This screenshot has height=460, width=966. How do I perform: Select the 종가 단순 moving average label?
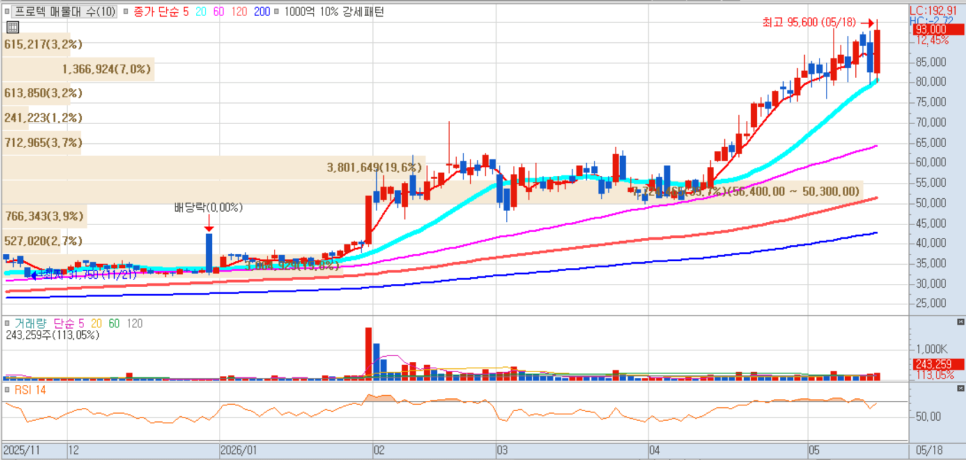click(x=156, y=12)
